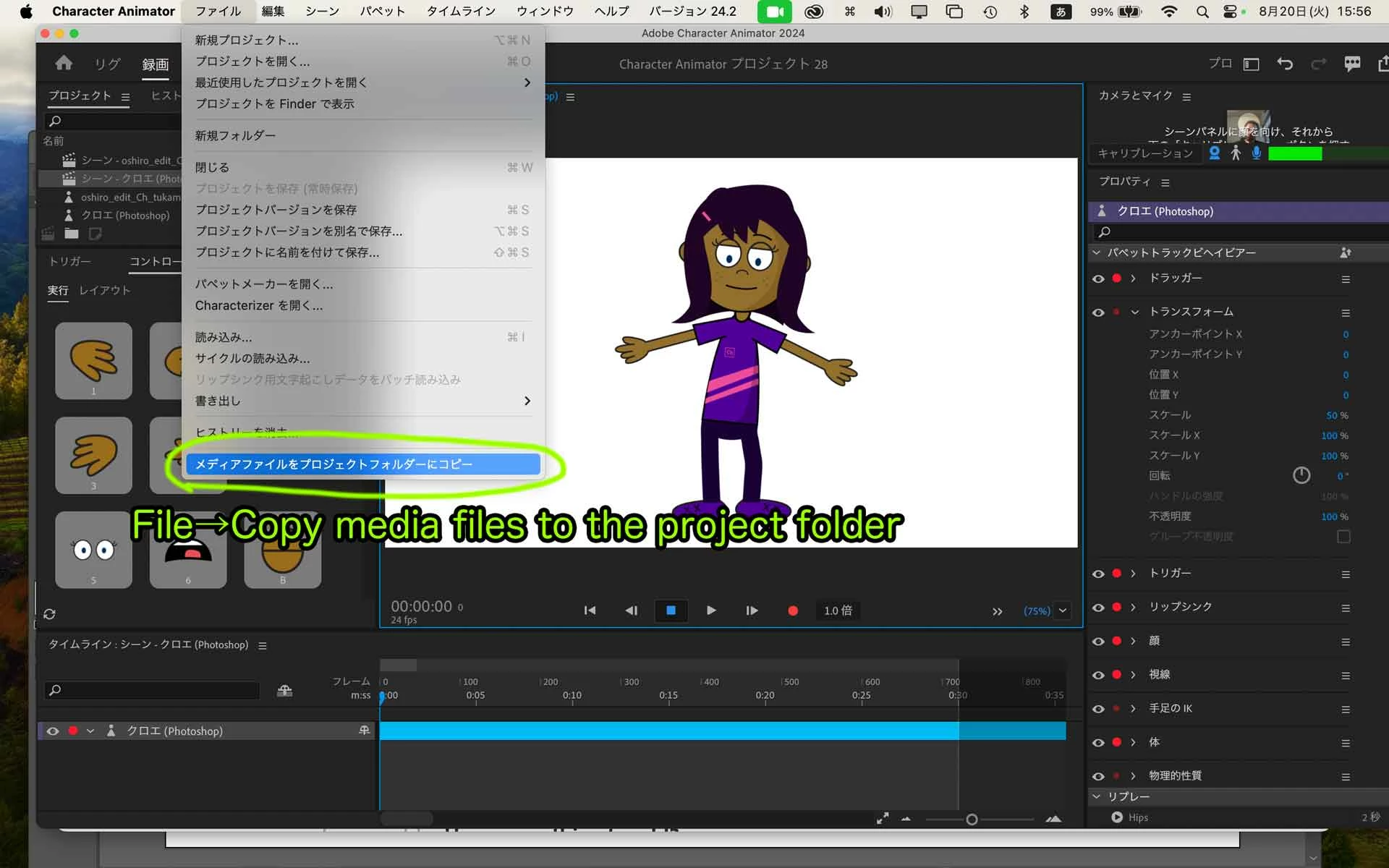Toggle body tracking figure icon
Image resolution: width=1389 pixels, height=868 pixels.
coord(1236,153)
